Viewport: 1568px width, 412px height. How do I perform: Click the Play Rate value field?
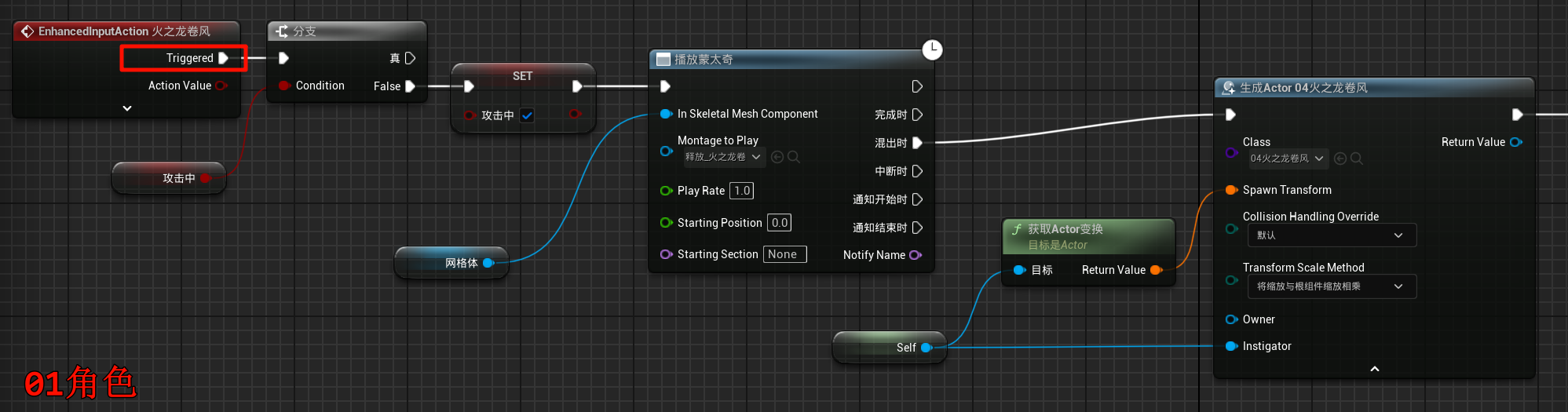click(x=742, y=191)
